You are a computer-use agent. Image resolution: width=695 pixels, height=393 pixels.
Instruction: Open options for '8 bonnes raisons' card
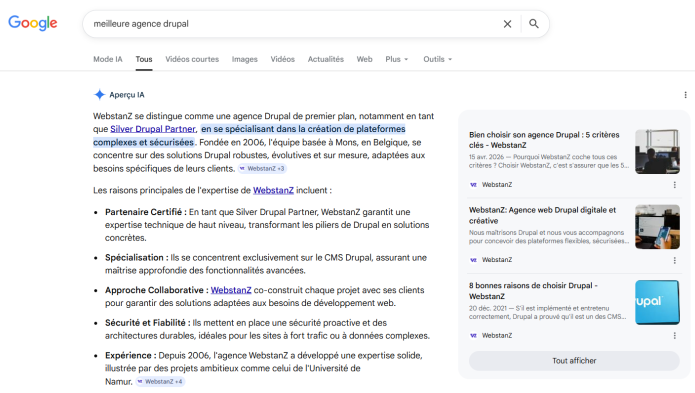(x=675, y=336)
